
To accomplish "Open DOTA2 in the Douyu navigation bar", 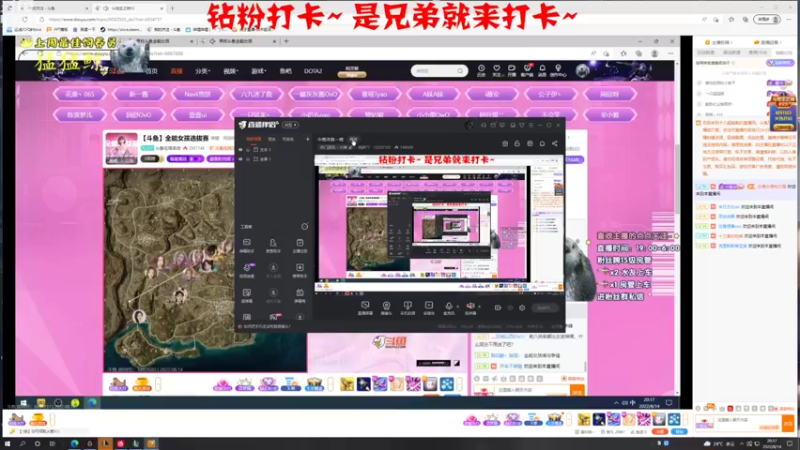I will (313, 71).
